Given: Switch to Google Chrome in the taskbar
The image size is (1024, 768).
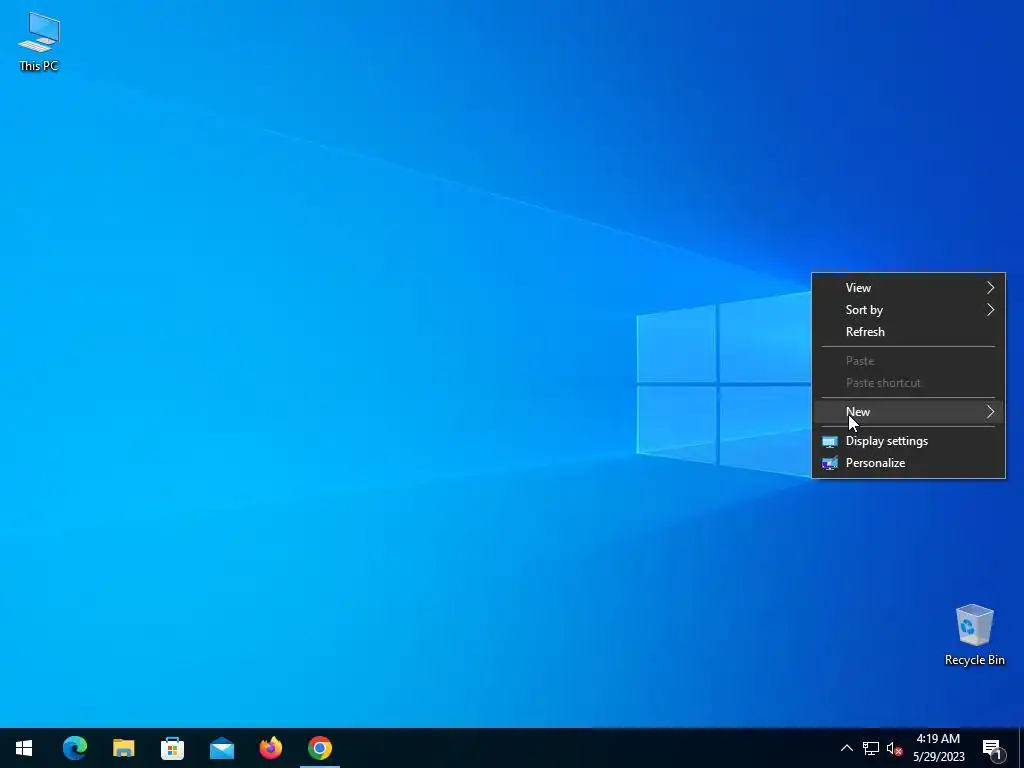Looking at the screenshot, I should 320,748.
